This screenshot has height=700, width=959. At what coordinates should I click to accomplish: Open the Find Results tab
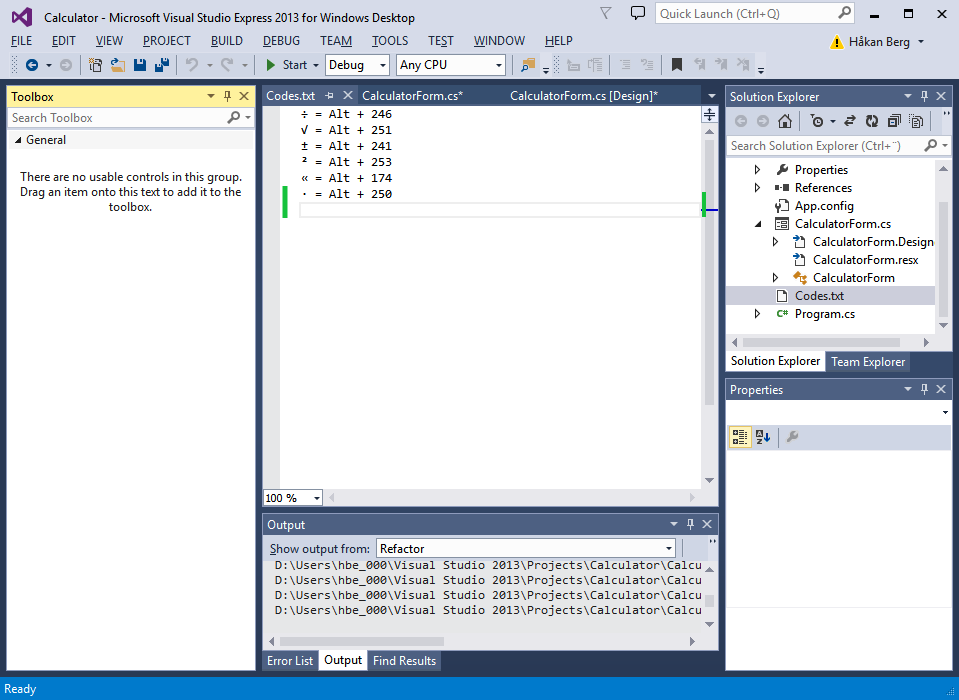point(404,660)
